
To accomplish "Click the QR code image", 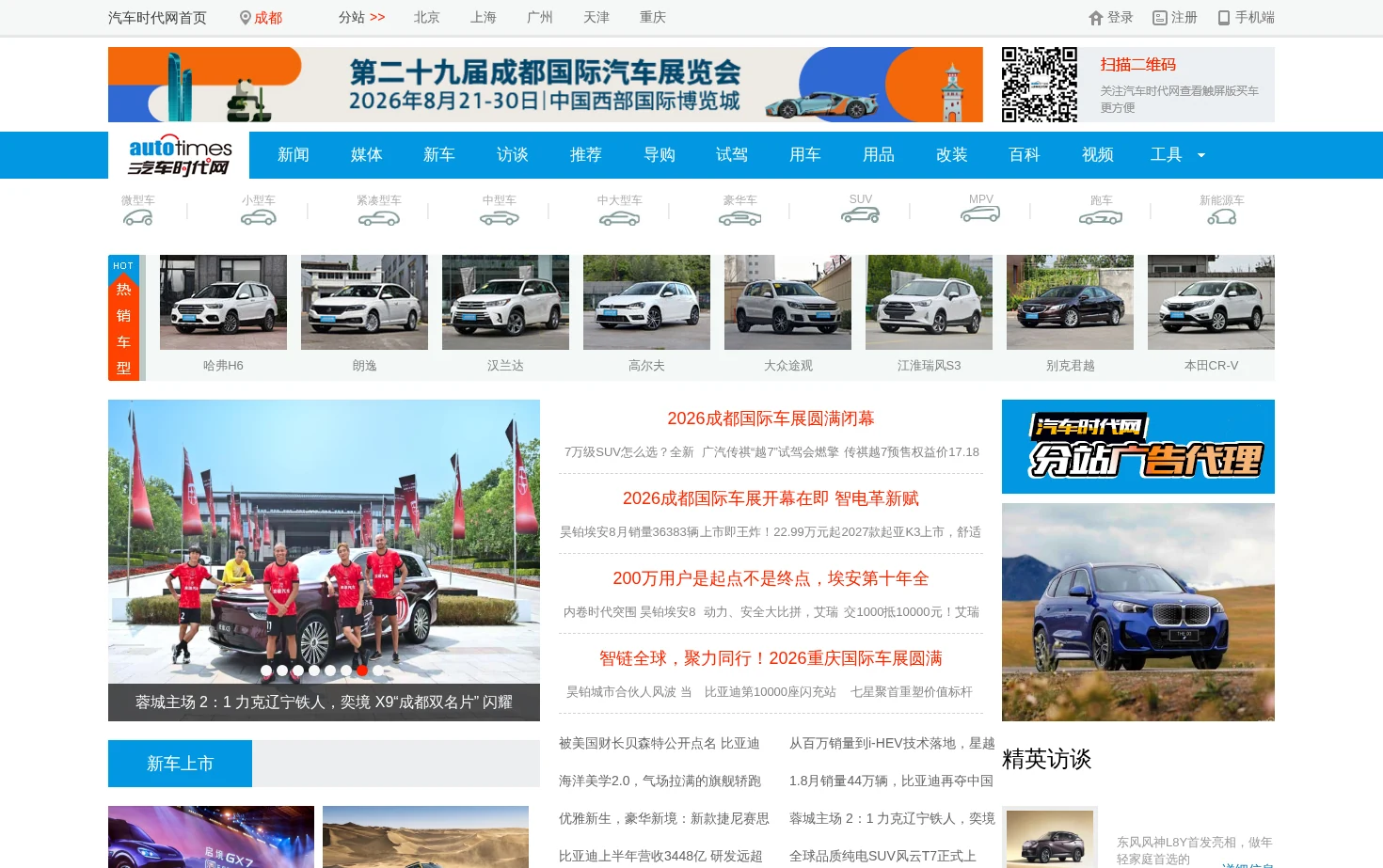I will click(x=1040, y=85).
